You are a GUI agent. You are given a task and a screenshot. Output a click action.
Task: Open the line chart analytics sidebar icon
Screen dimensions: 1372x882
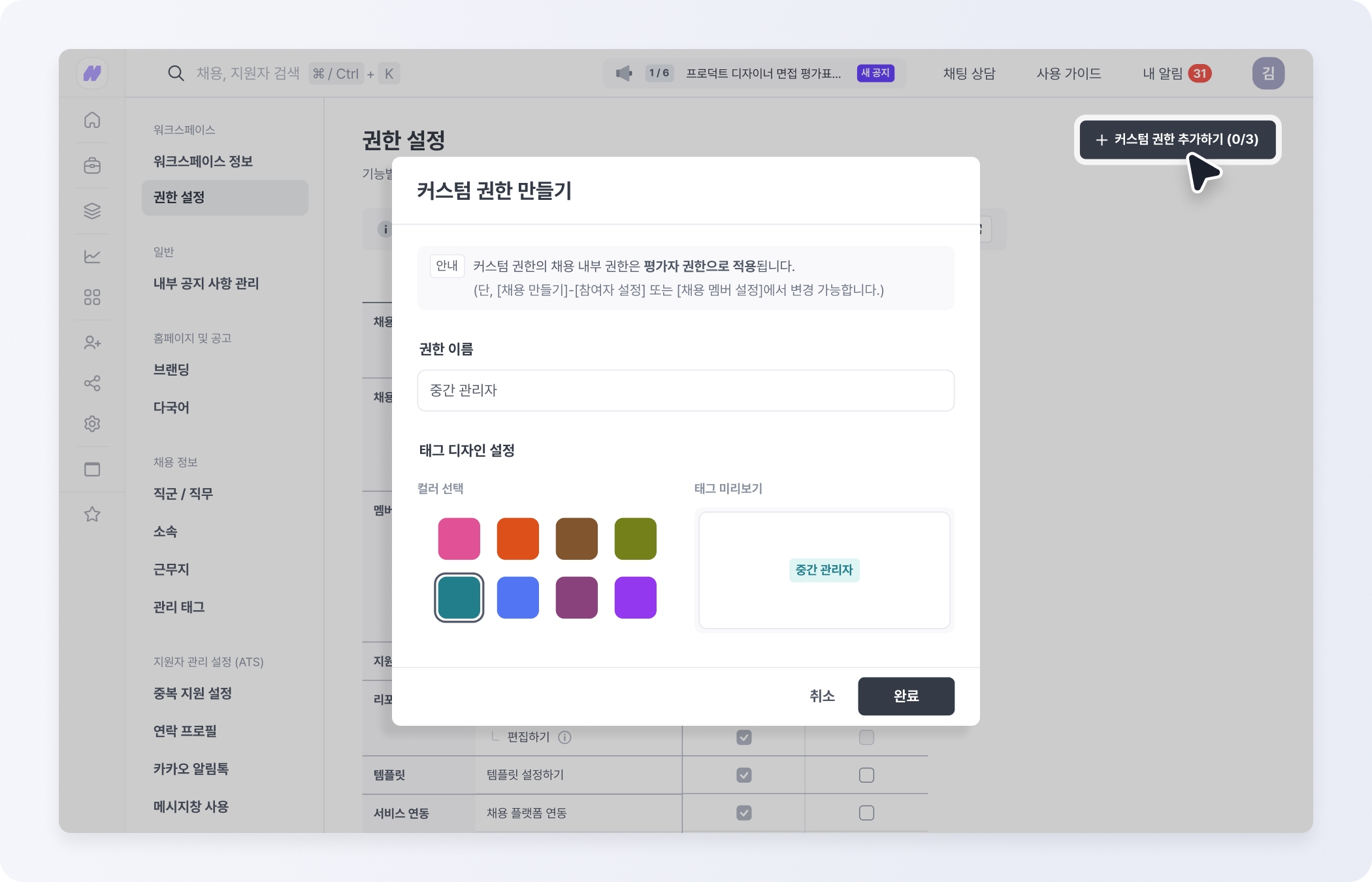click(x=92, y=256)
